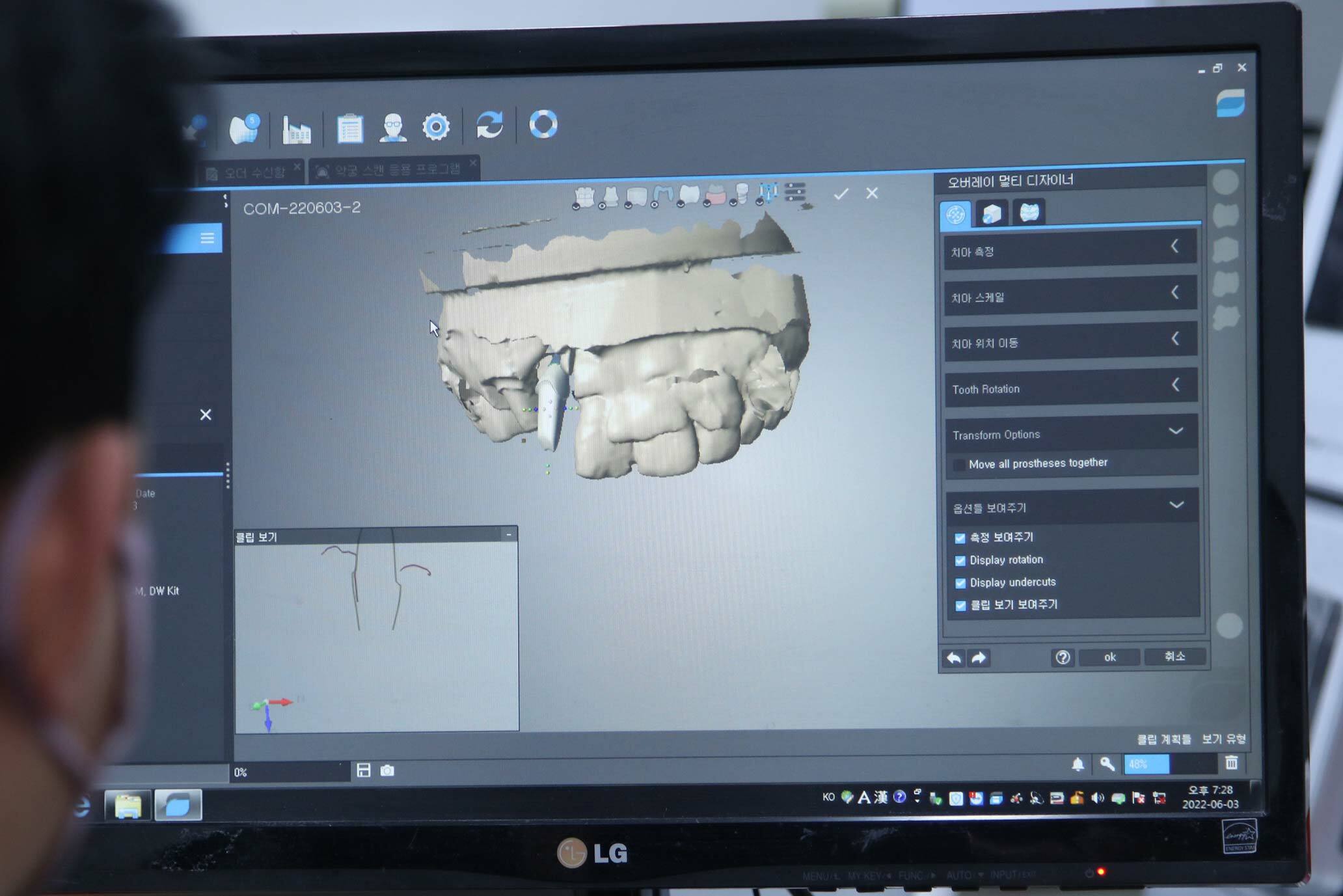The width and height of the screenshot is (1343, 896).
Task: Click the ok button
Action: tap(1109, 657)
